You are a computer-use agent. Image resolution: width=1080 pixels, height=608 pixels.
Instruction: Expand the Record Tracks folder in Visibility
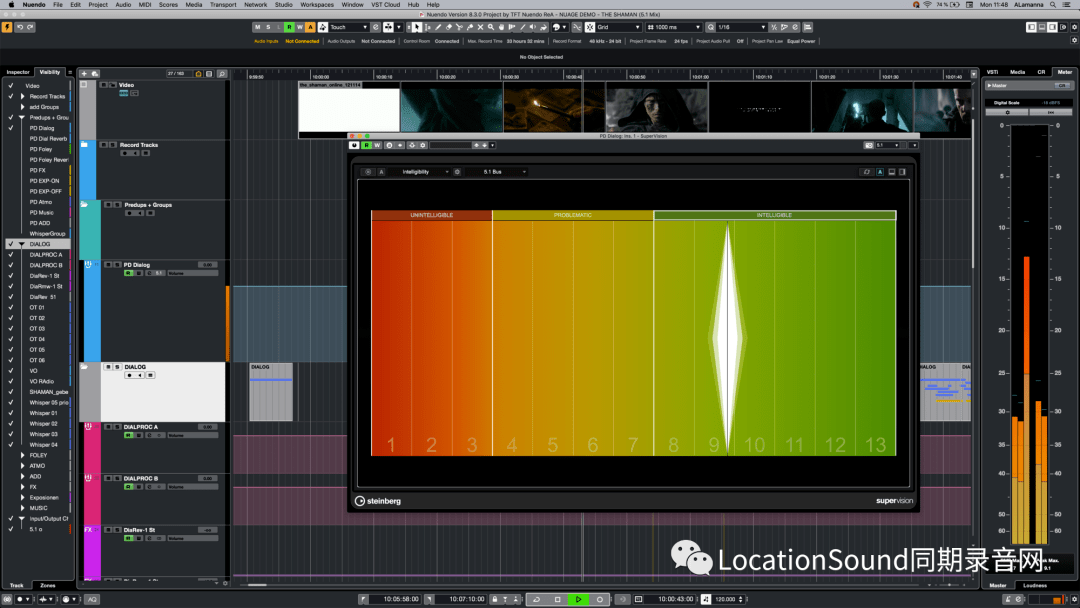click(23, 96)
